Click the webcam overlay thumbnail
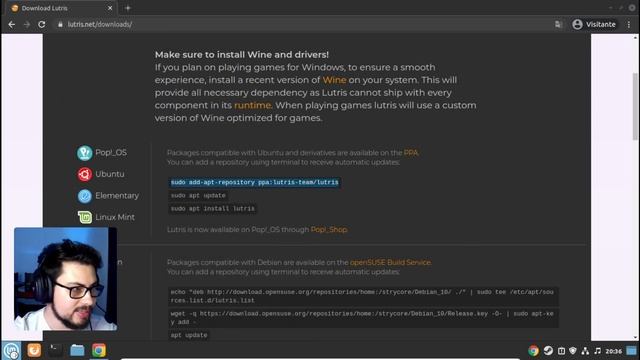Screen dimensions: 640x360 coord(65,279)
